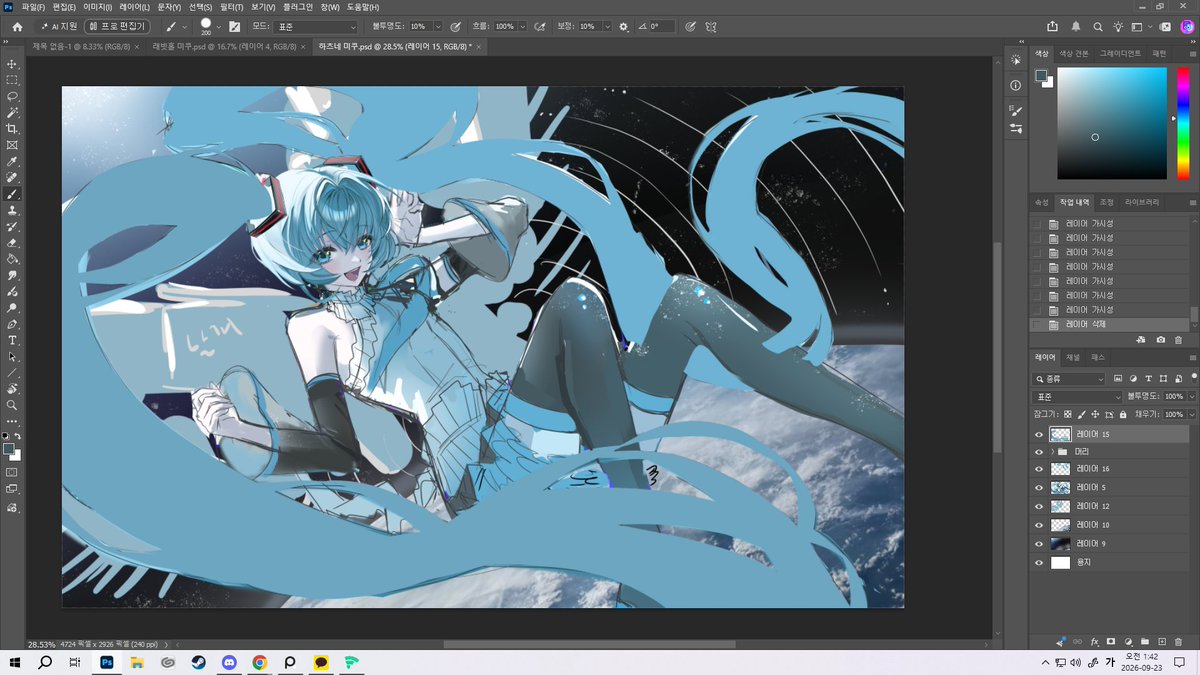Viewport: 1200px width, 675px height.
Task: Add layer mask icon in Layers panel
Action: pyautogui.click(x=1110, y=641)
